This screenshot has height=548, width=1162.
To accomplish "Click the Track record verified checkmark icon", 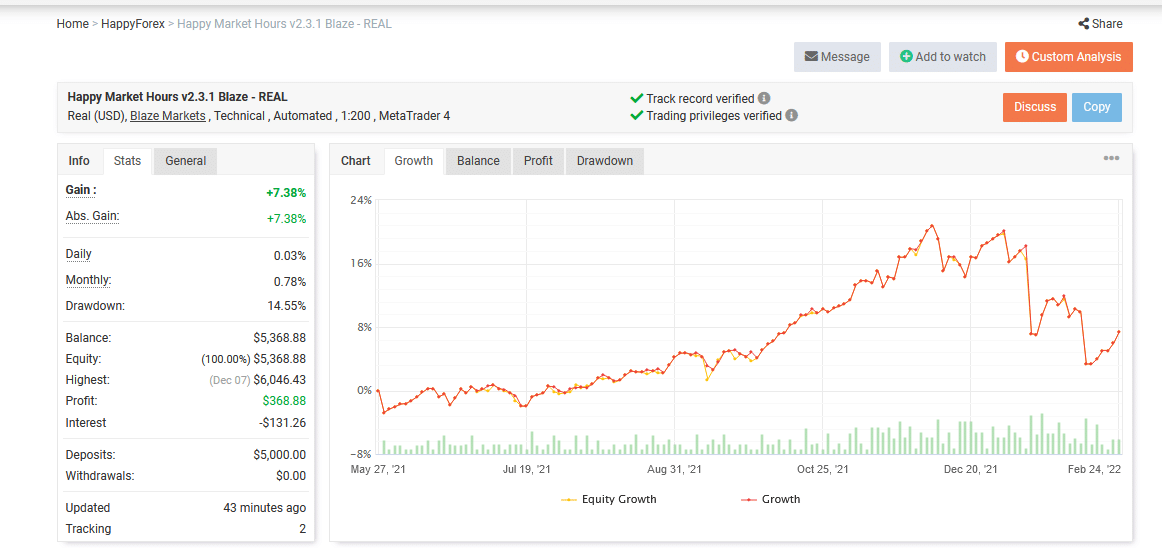I will coord(636,99).
